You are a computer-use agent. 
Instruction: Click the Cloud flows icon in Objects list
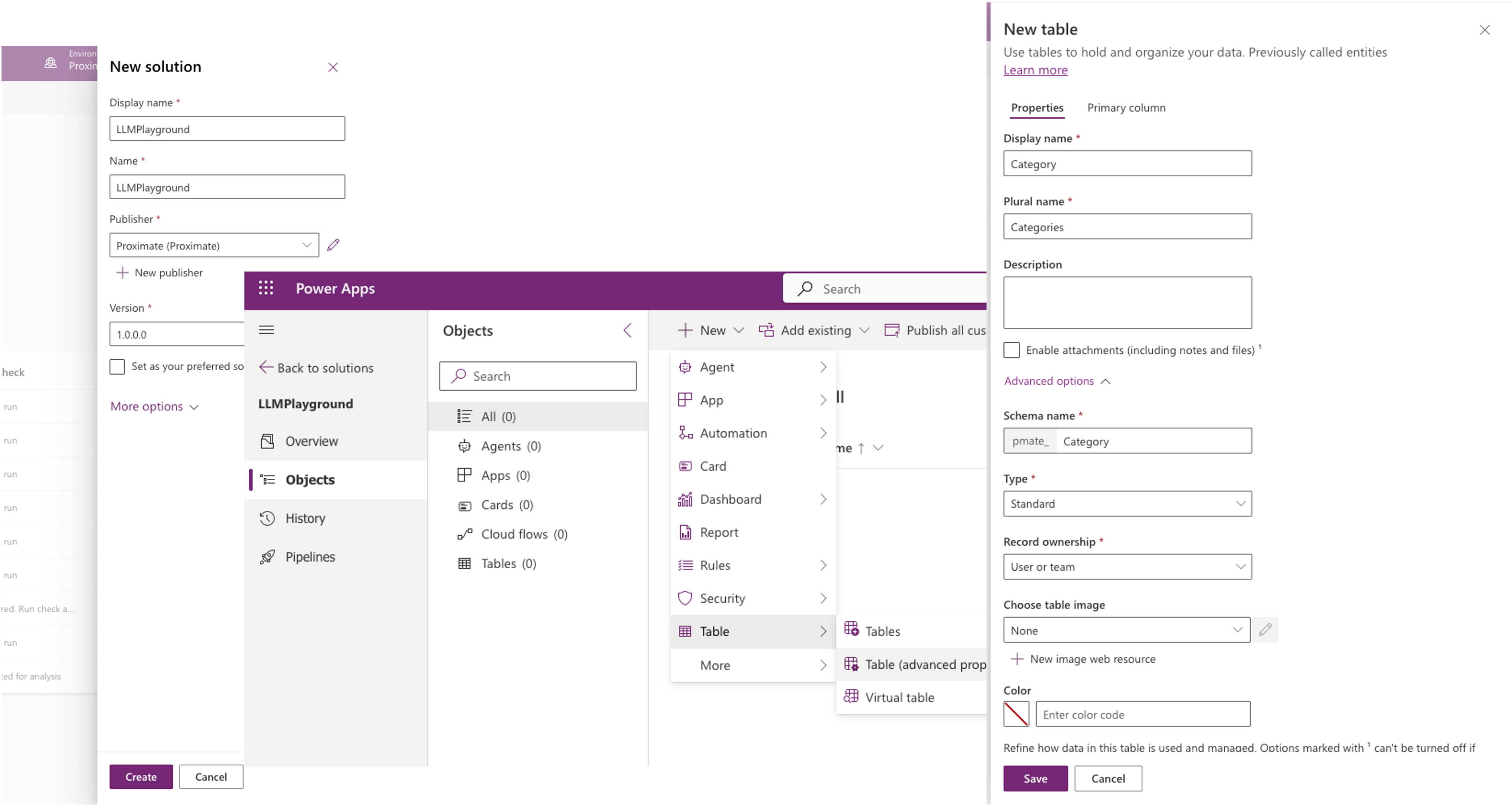(464, 533)
